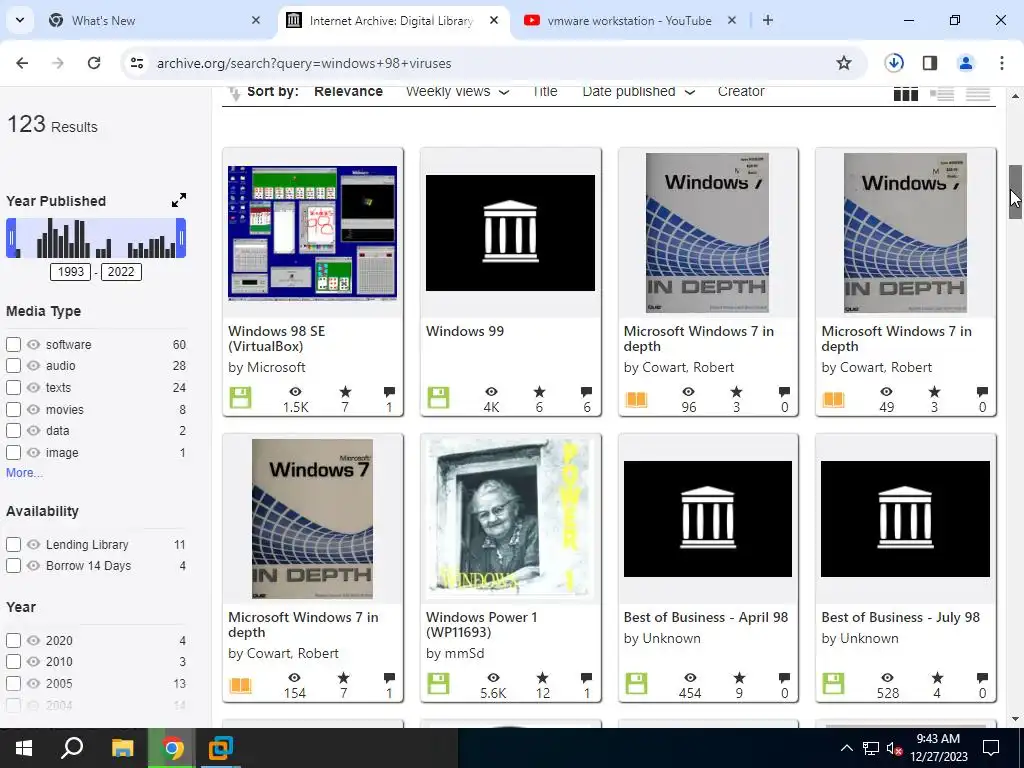Open a new browser tab

pyautogui.click(x=768, y=20)
